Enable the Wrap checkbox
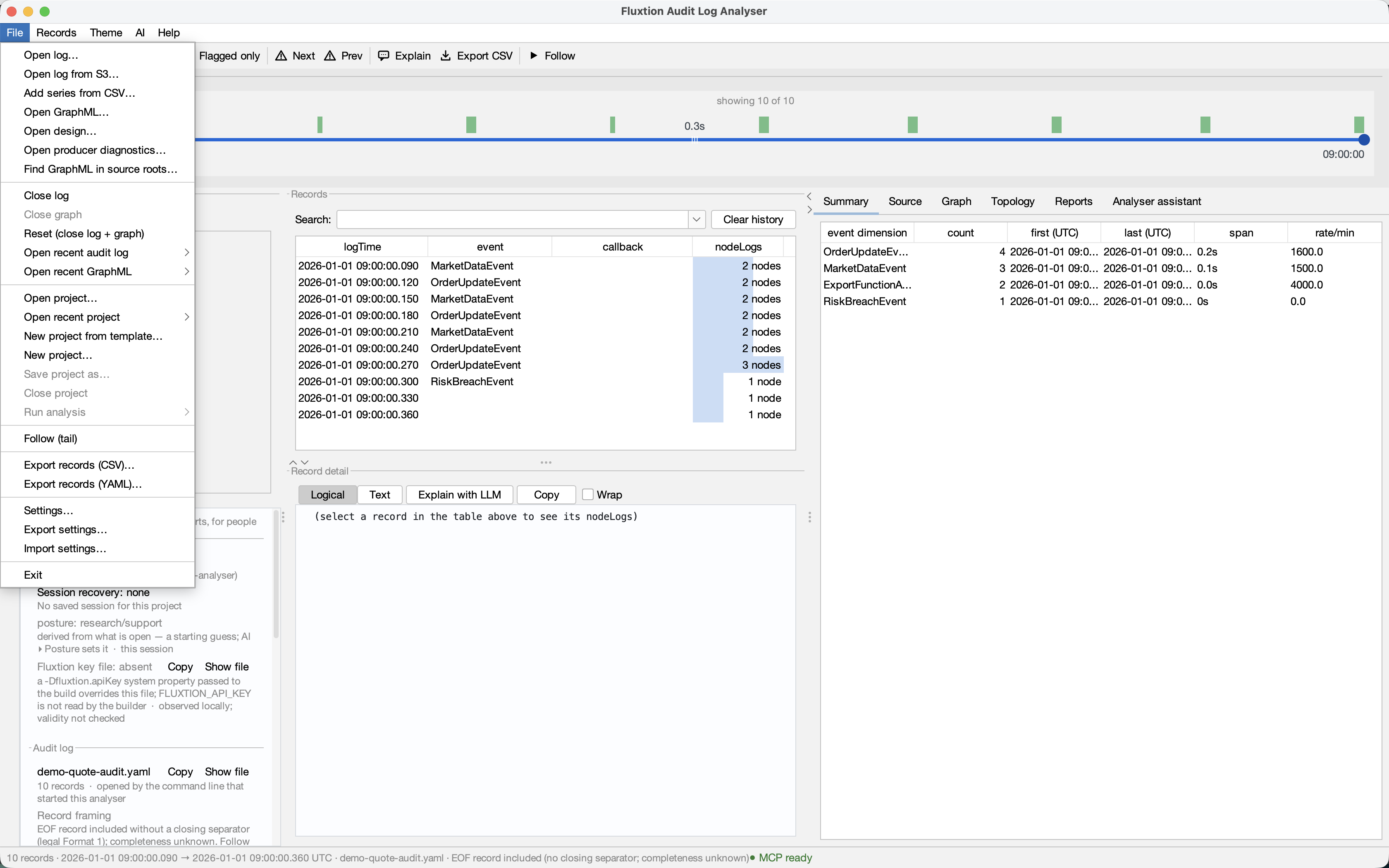The width and height of the screenshot is (1389, 868). coord(587,494)
